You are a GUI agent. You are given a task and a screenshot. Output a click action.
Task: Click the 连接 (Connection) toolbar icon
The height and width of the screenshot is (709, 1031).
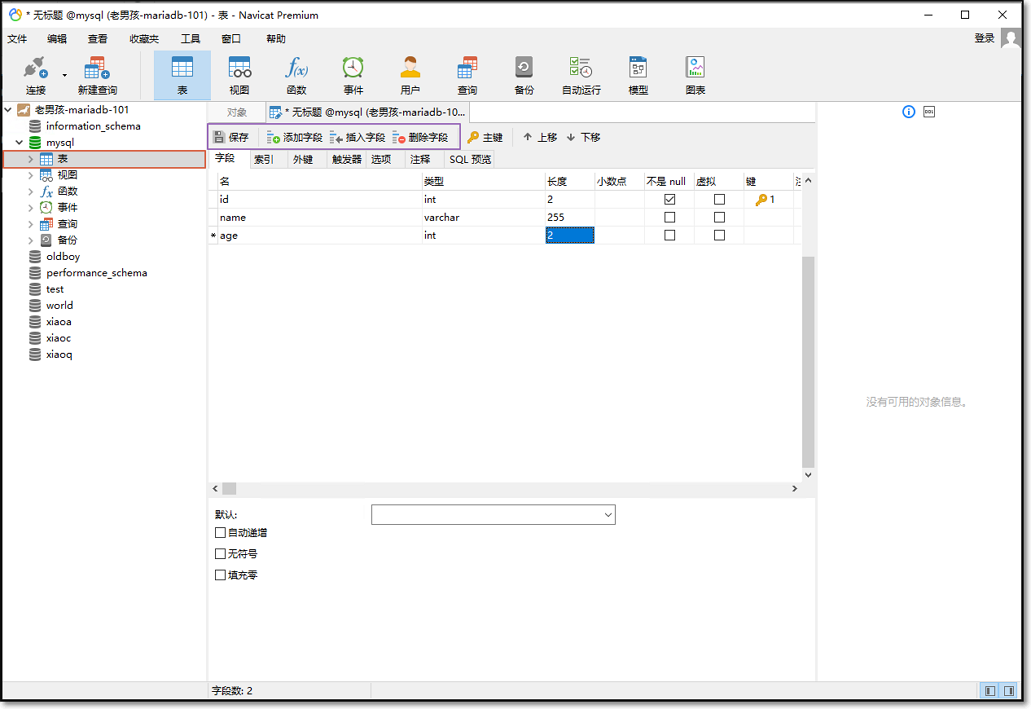click(x=36, y=75)
